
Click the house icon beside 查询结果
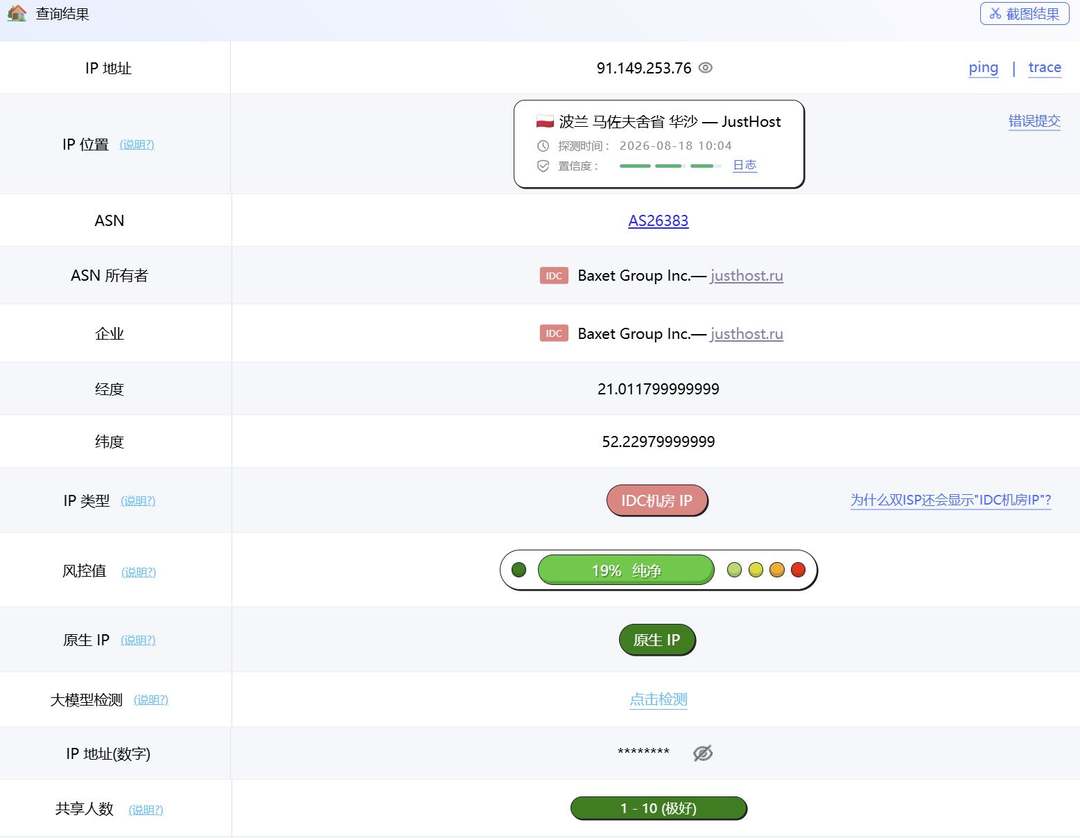(17, 13)
